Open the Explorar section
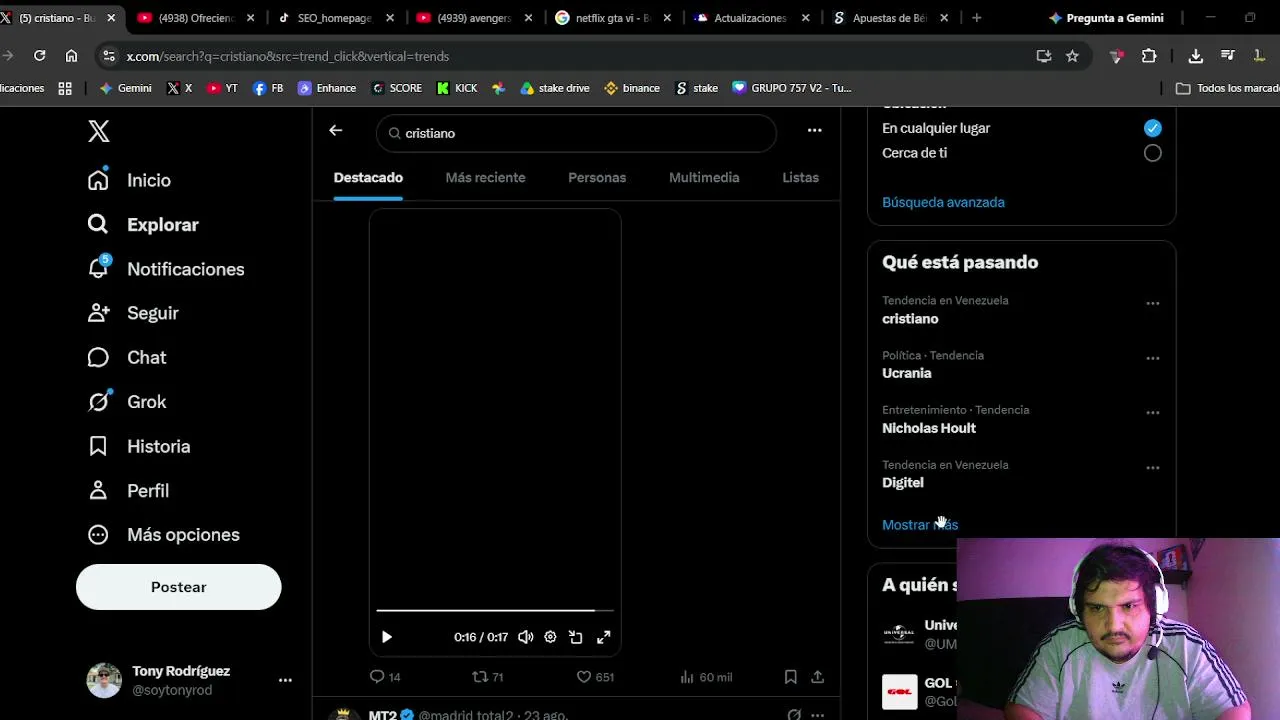Screen dimensions: 1280x720 coord(143,225)
